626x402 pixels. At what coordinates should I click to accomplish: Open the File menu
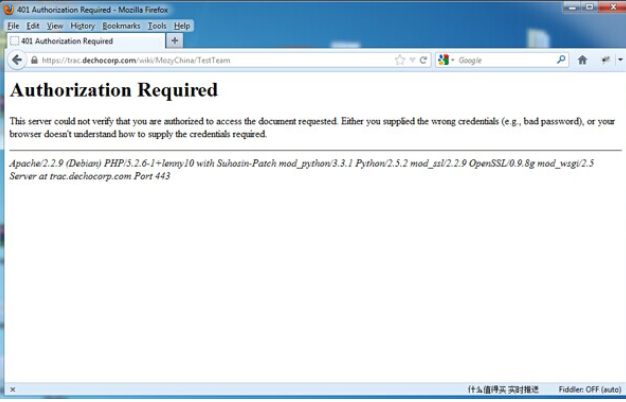pyautogui.click(x=13, y=26)
